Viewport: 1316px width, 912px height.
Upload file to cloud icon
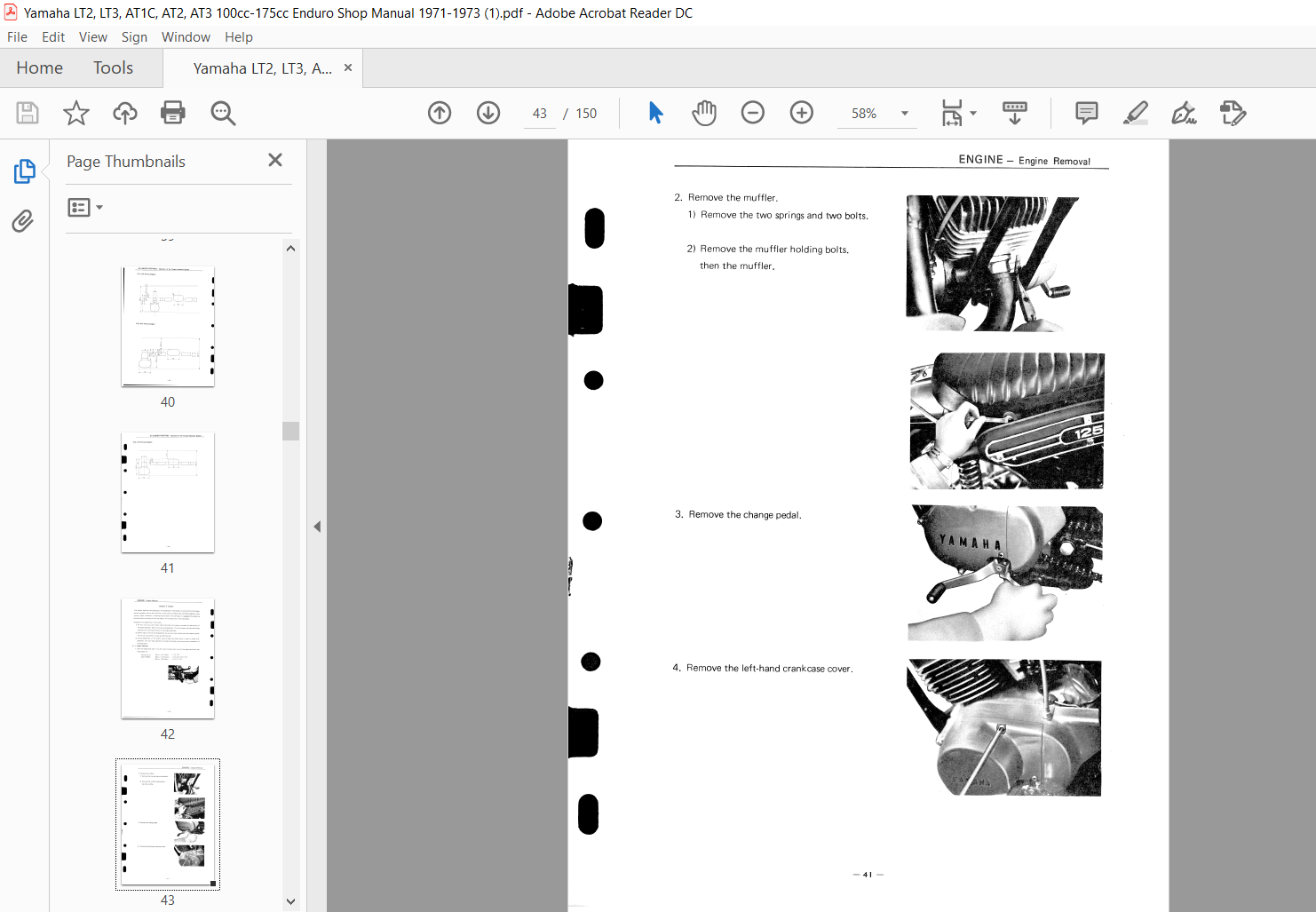pos(125,113)
